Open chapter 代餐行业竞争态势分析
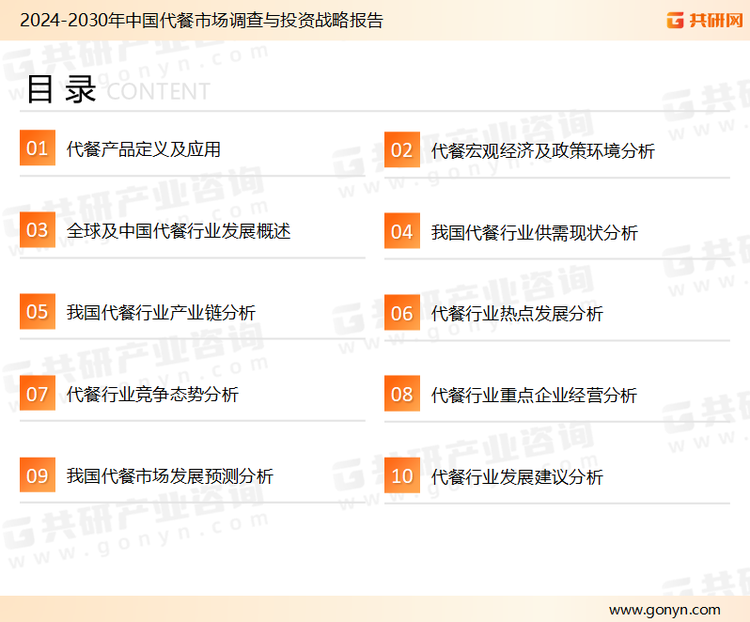The height and width of the screenshot is (622, 750). pos(153,394)
